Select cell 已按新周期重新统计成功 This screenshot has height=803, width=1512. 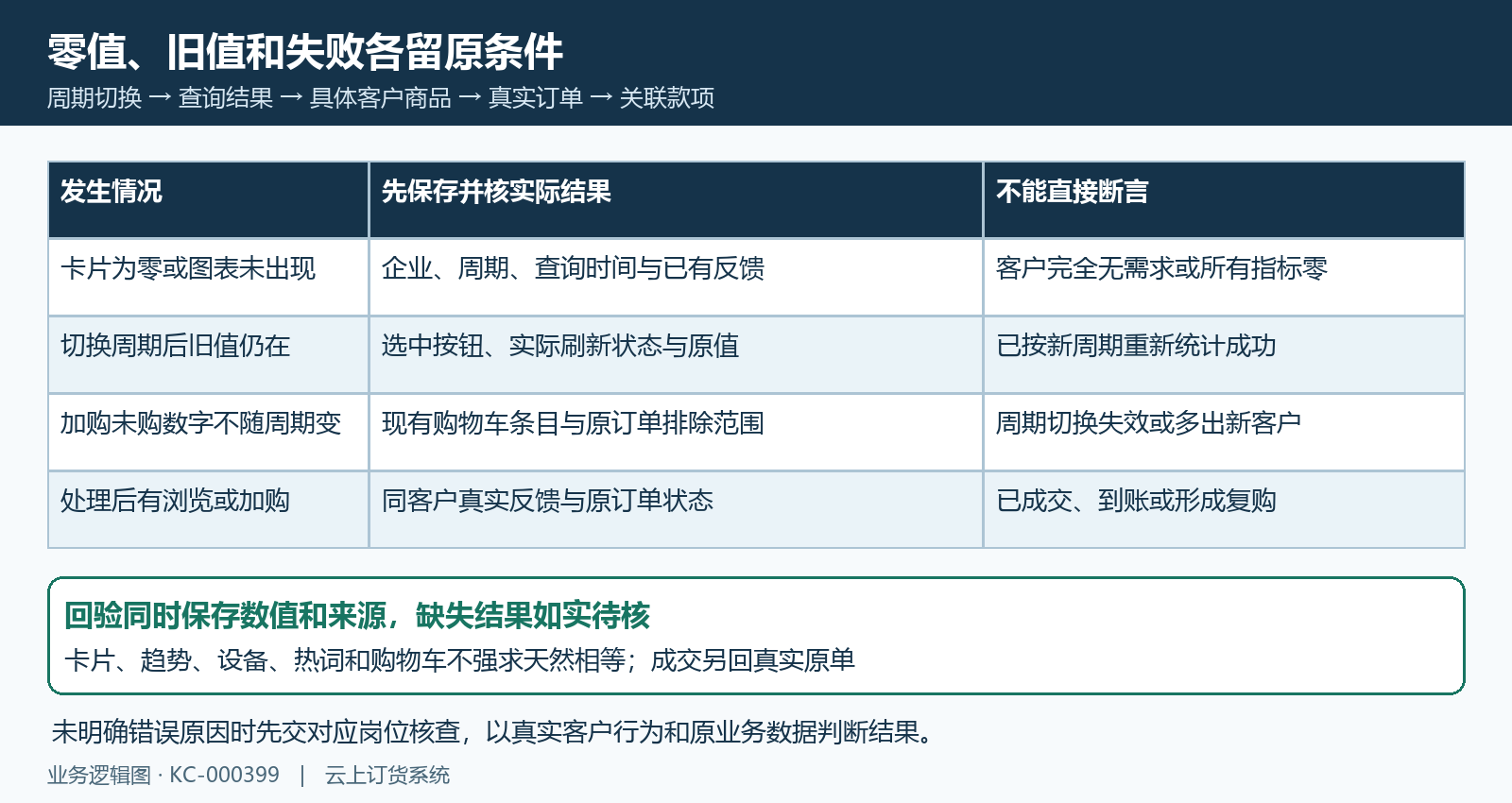click(1224, 354)
